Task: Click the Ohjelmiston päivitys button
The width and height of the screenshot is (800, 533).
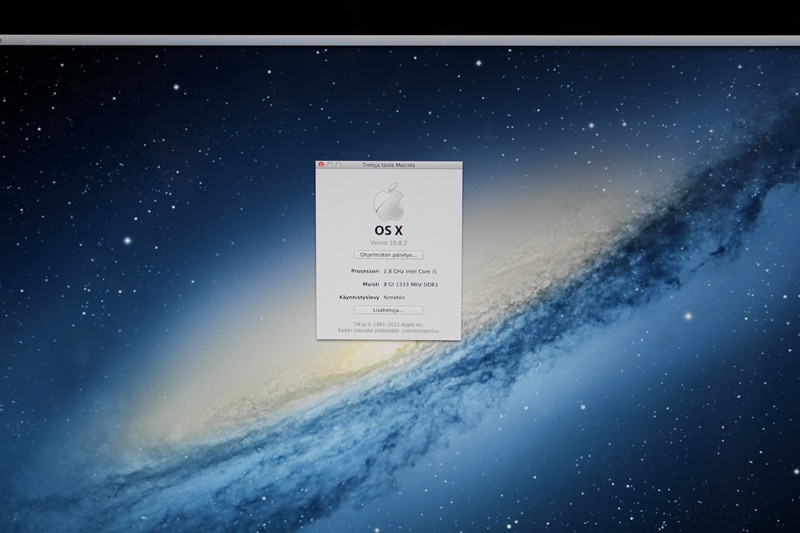Action: (389, 255)
